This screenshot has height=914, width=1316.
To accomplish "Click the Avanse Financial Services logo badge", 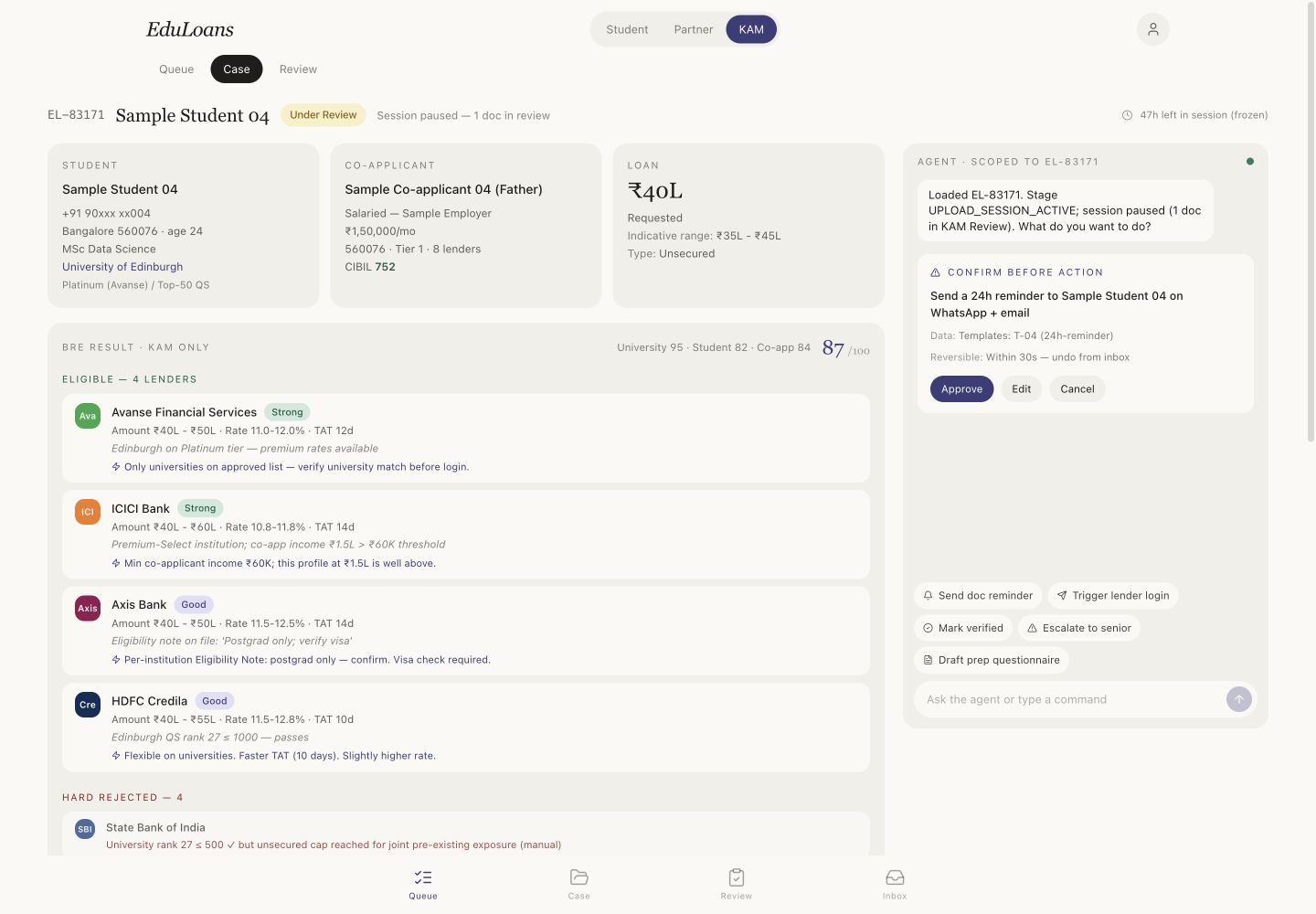I will point(88,416).
